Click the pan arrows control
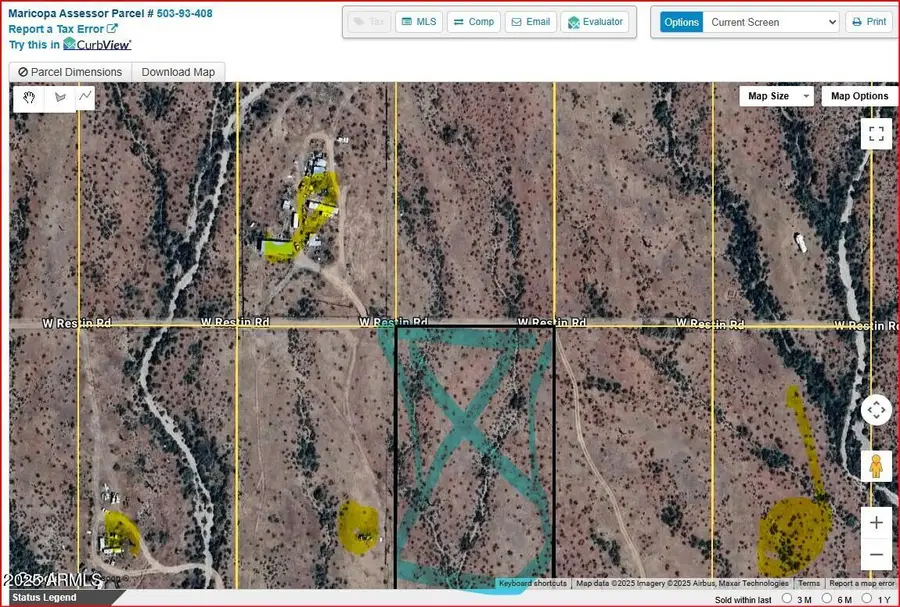The width and height of the screenshot is (900, 607). pyautogui.click(x=875, y=409)
